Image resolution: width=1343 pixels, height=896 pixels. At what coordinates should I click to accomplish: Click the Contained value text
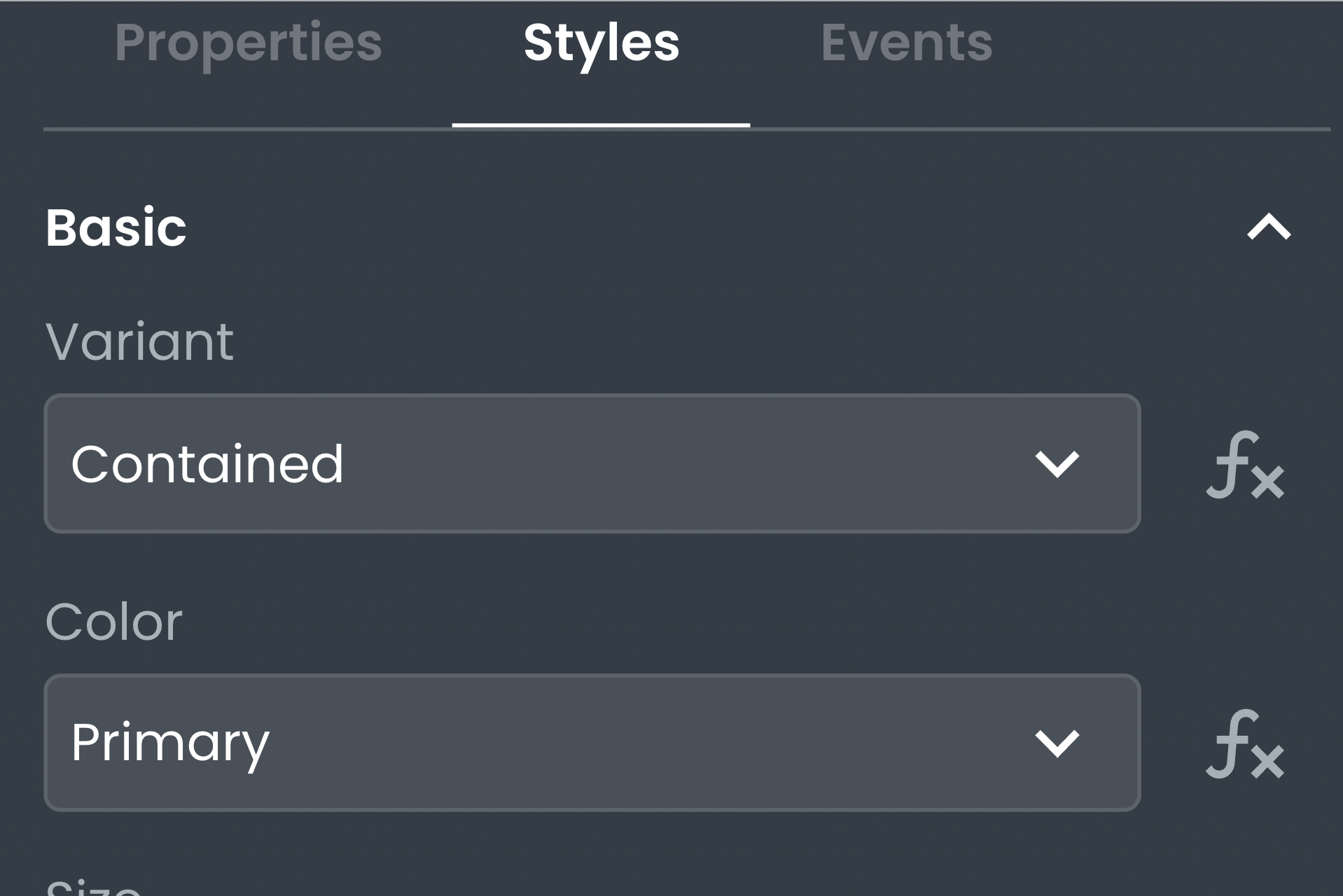[207, 464]
